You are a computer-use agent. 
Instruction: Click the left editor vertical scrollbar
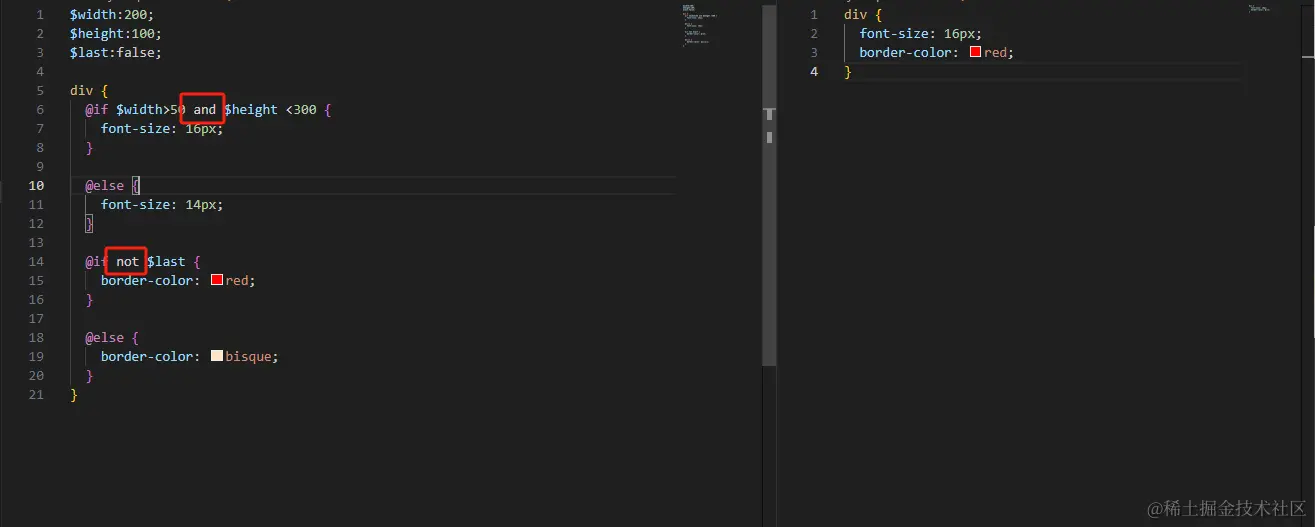click(x=769, y=185)
